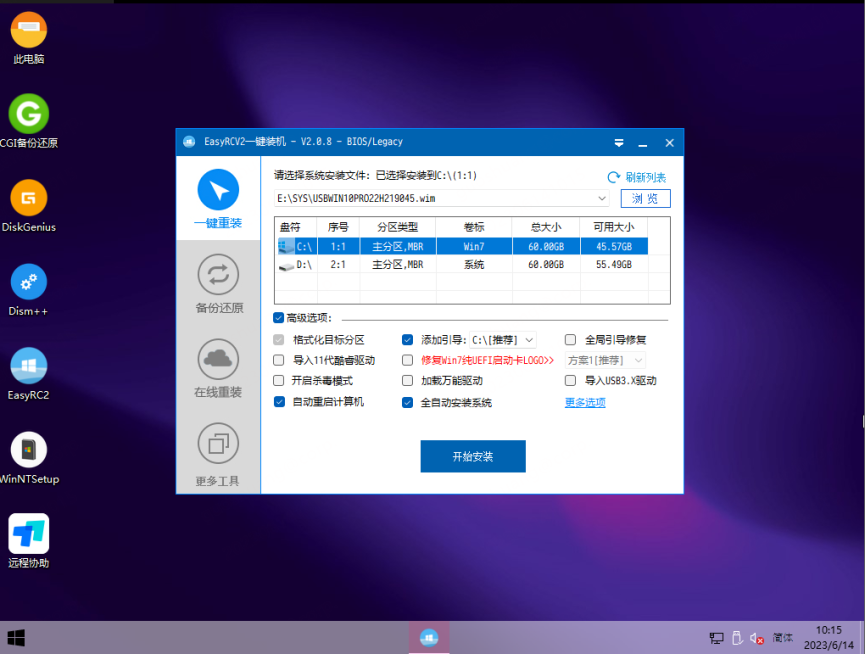Launch Dism++ desktop shortcut
Viewport: 865px width, 654px height.
[29, 290]
